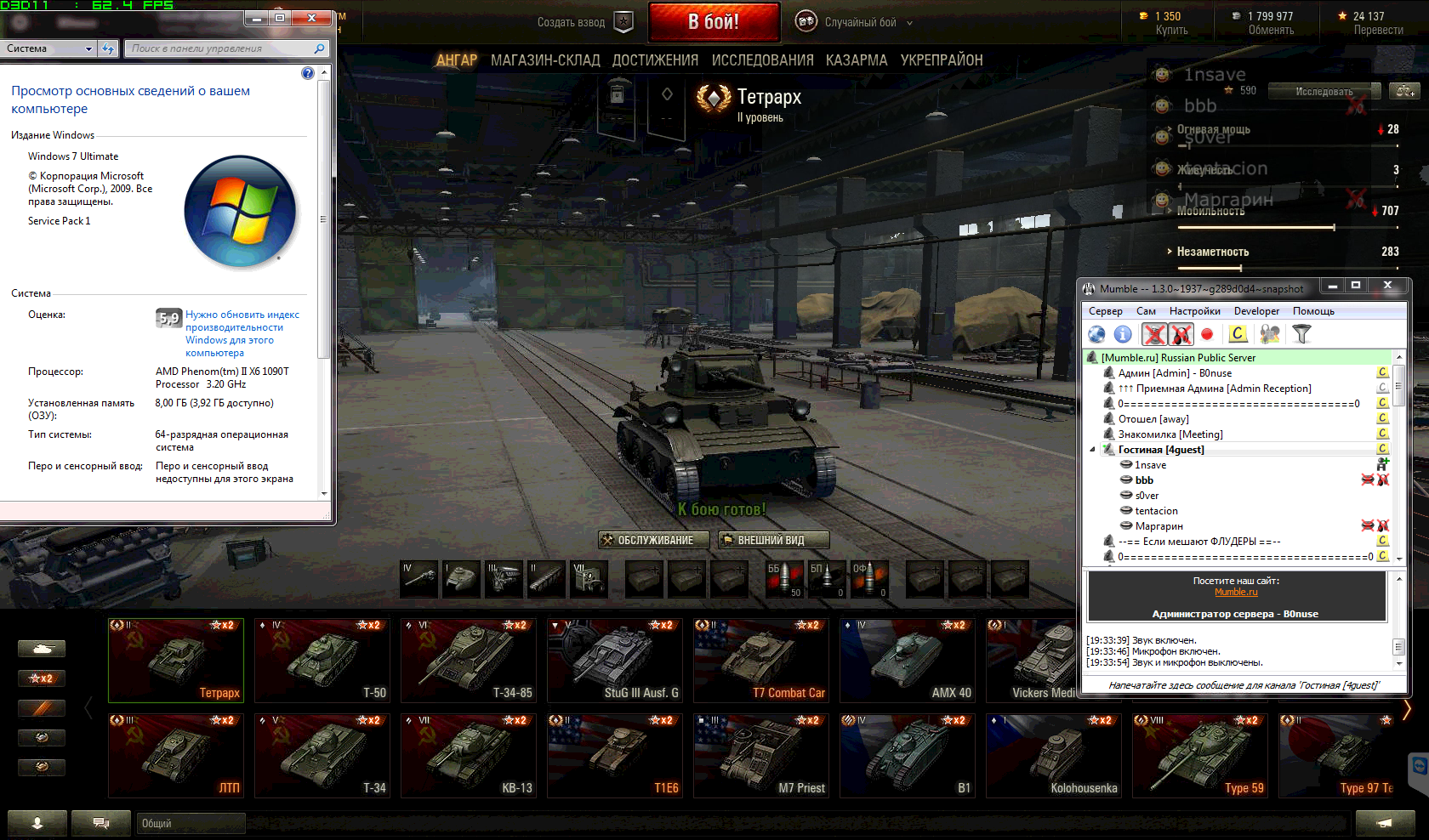
Task: Start recording with the red record icon
Action: (x=1206, y=335)
